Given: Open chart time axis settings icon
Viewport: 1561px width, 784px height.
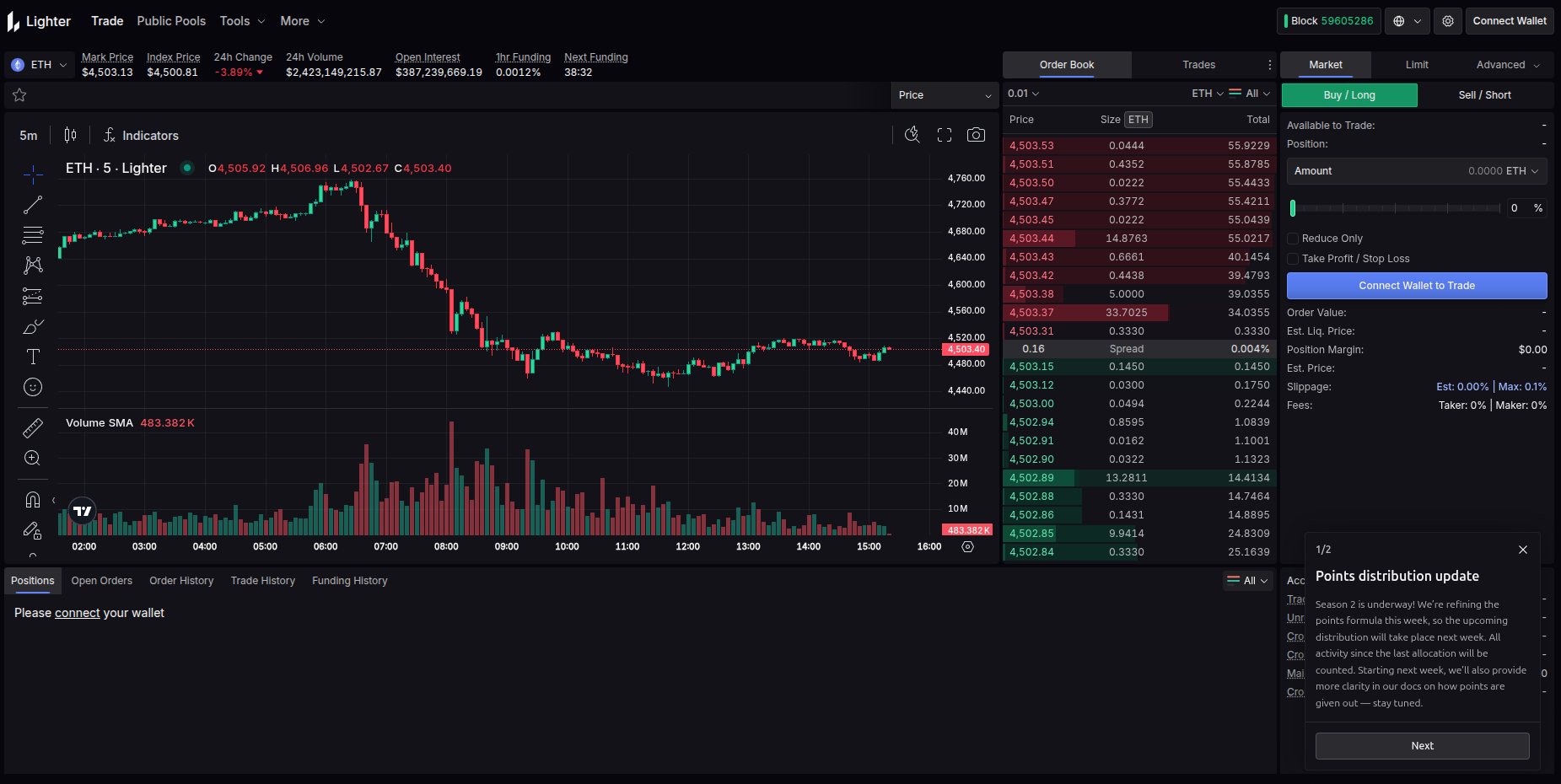Looking at the screenshot, I should (968, 546).
